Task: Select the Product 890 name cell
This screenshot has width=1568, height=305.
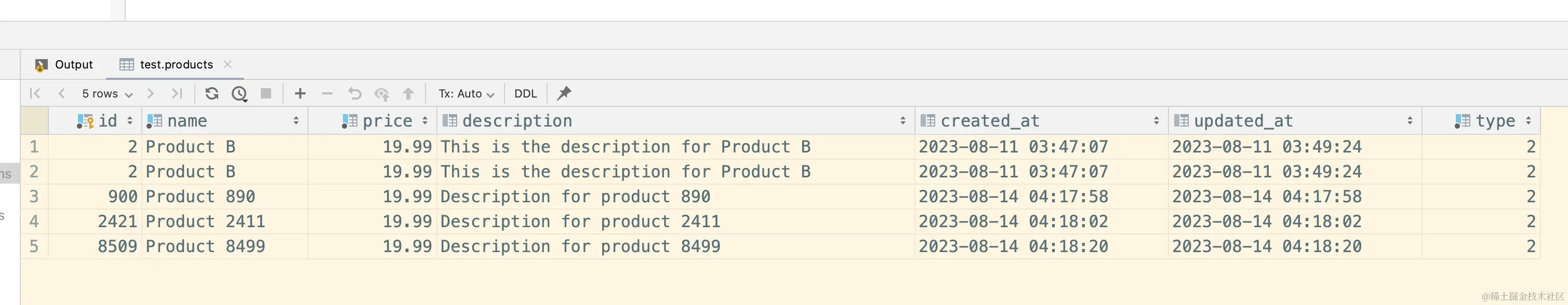Action: coord(201,197)
